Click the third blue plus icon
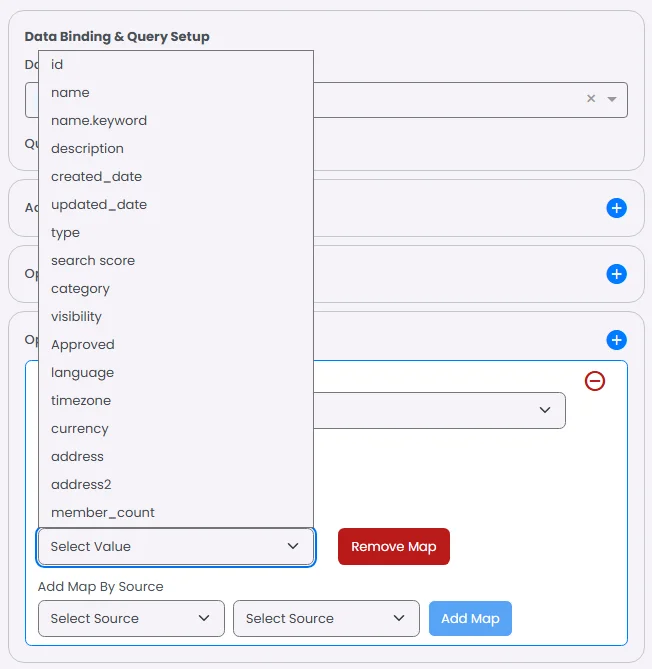Screen dimensions: 652x669 point(617,341)
